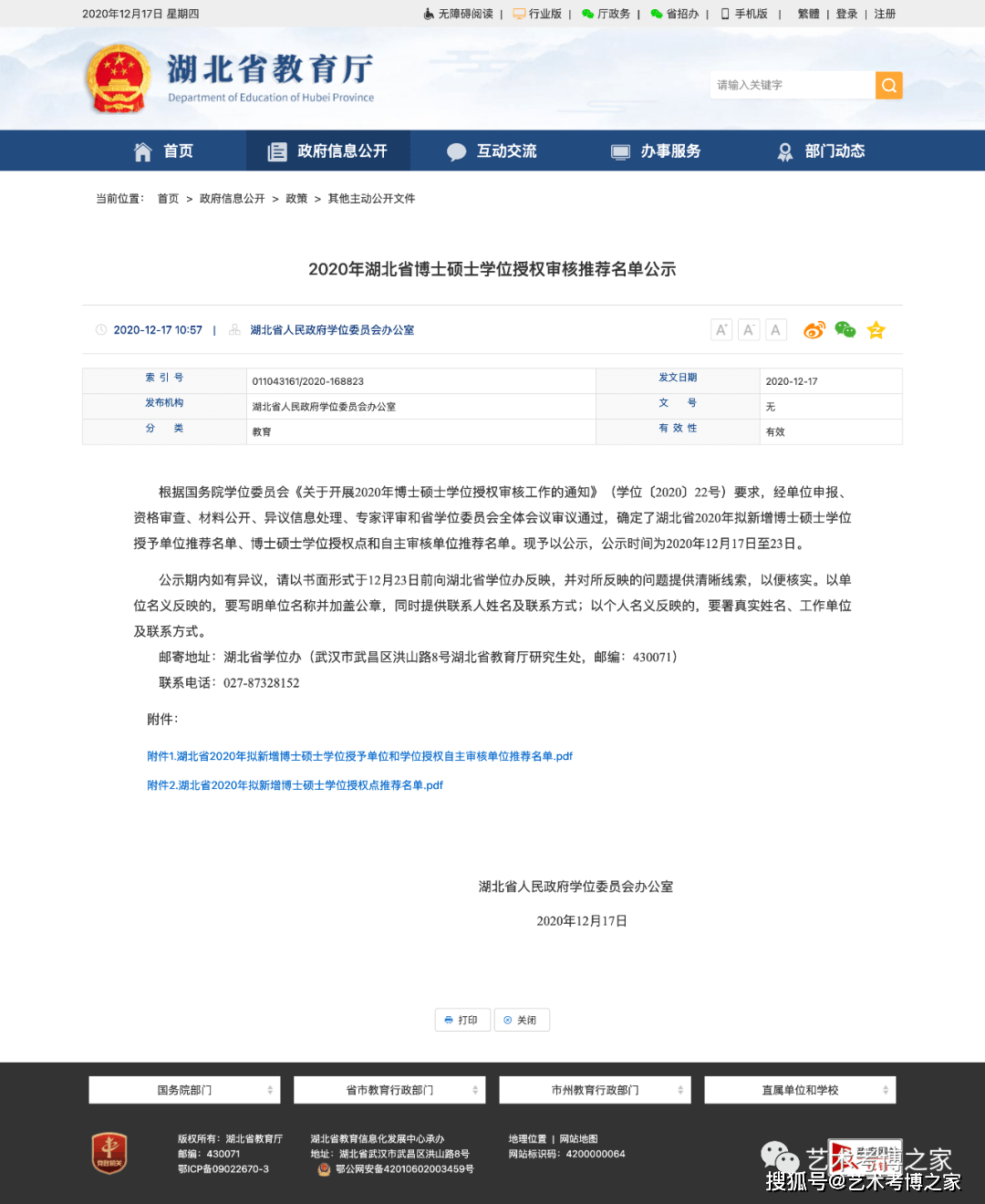Decrease font size with A- icon
This screenshot has width=985, height=1204.
point(748,329)
